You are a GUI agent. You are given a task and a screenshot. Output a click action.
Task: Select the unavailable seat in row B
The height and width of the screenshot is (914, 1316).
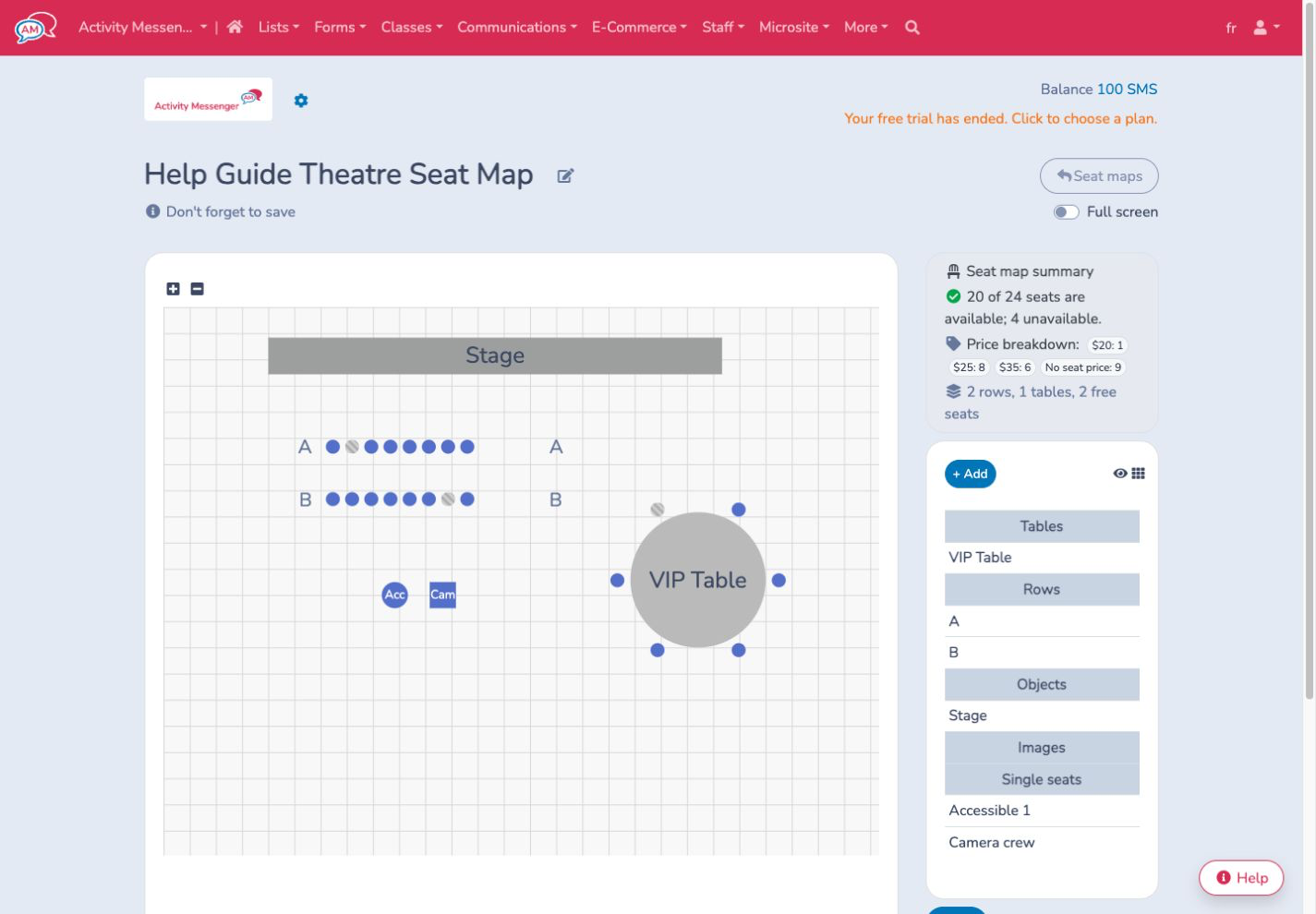pyautogui.click(x=448, y=499)
